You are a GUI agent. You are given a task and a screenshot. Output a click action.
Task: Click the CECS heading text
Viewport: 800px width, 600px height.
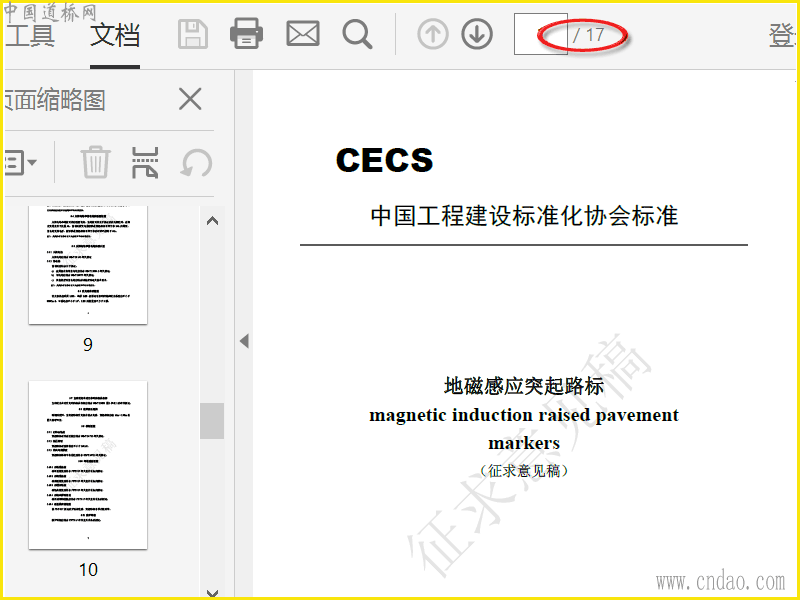384,160
